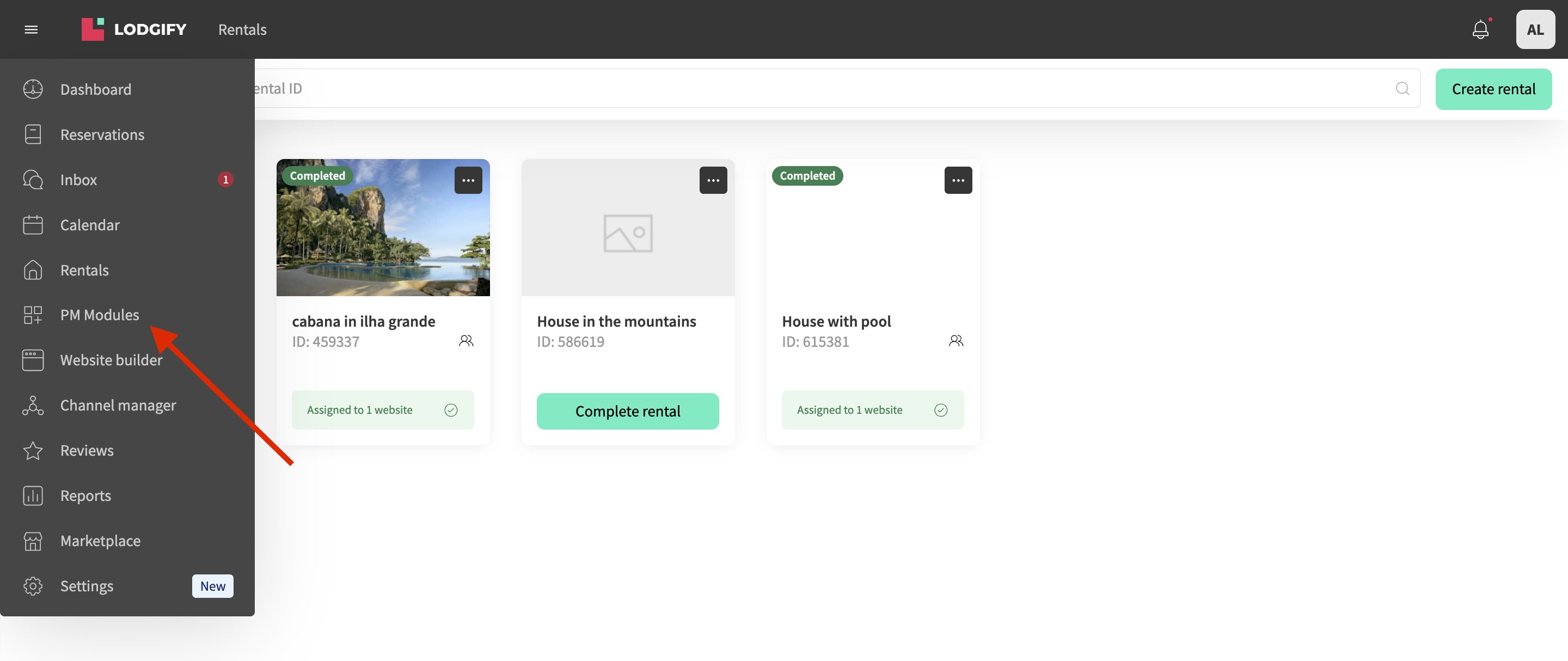
Task: Click Completed badge on cabana card
Action: [317, 176]
